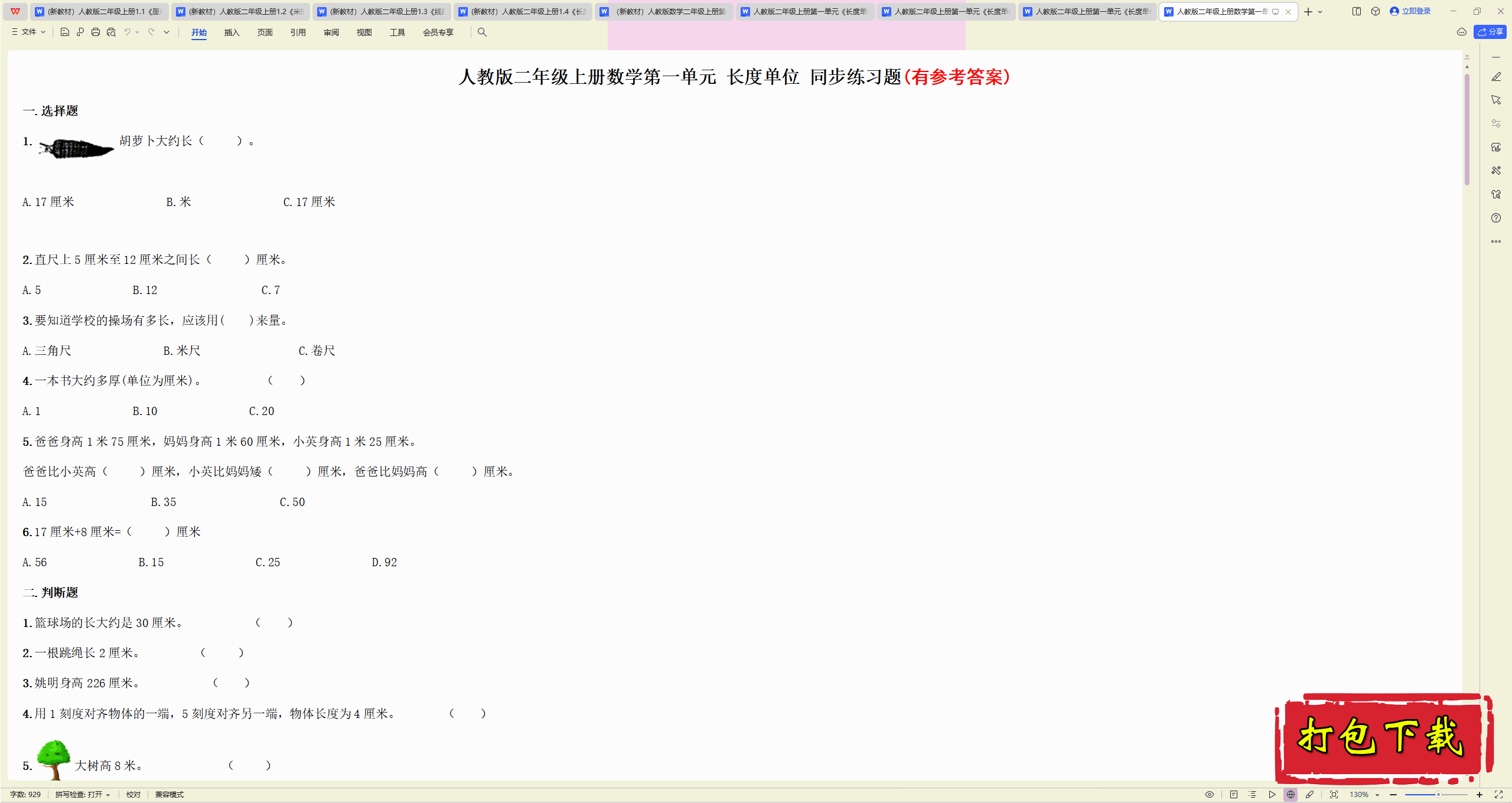Screen dimensions: 1512x803
Task: Click zoom in plus button
Action: tap(1480, 795)
